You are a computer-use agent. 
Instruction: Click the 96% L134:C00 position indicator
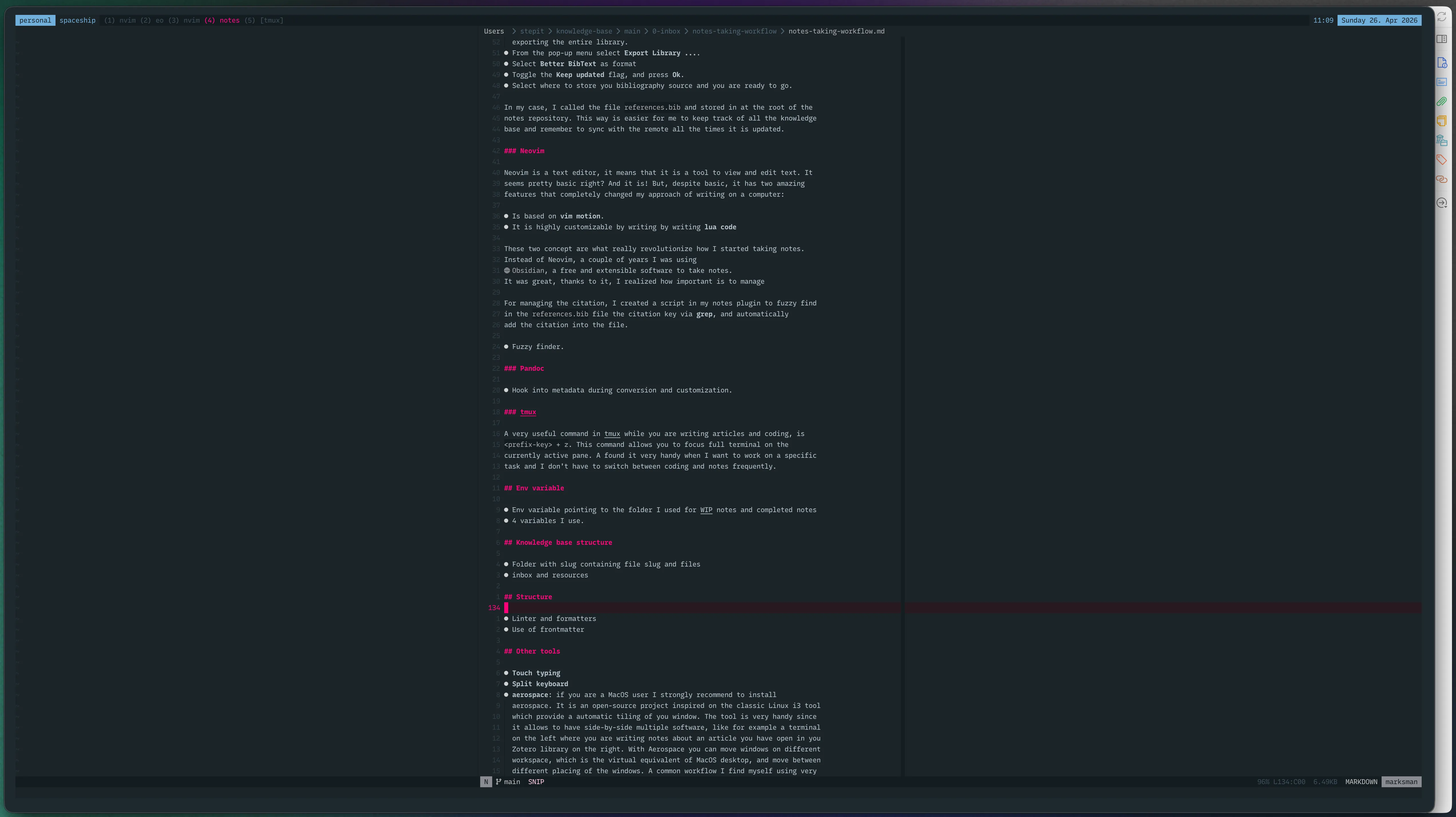coord(1281,782)
